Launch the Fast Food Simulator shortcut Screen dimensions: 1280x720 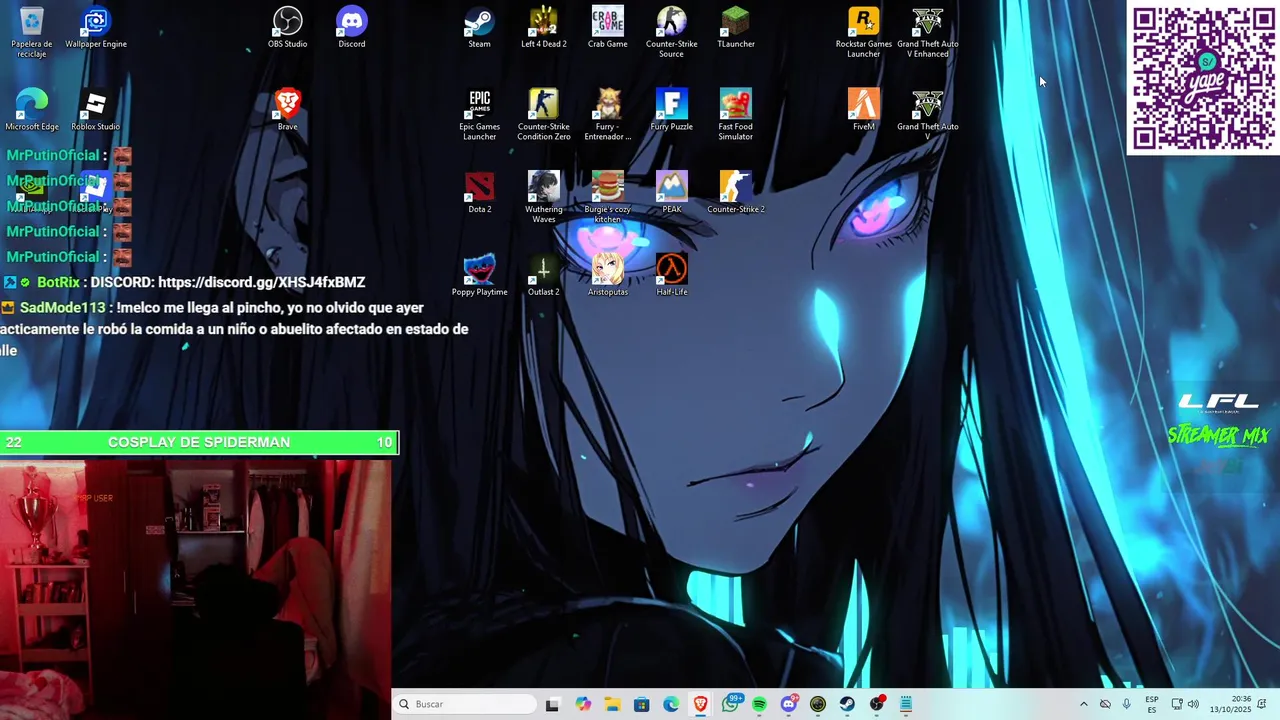736,115
